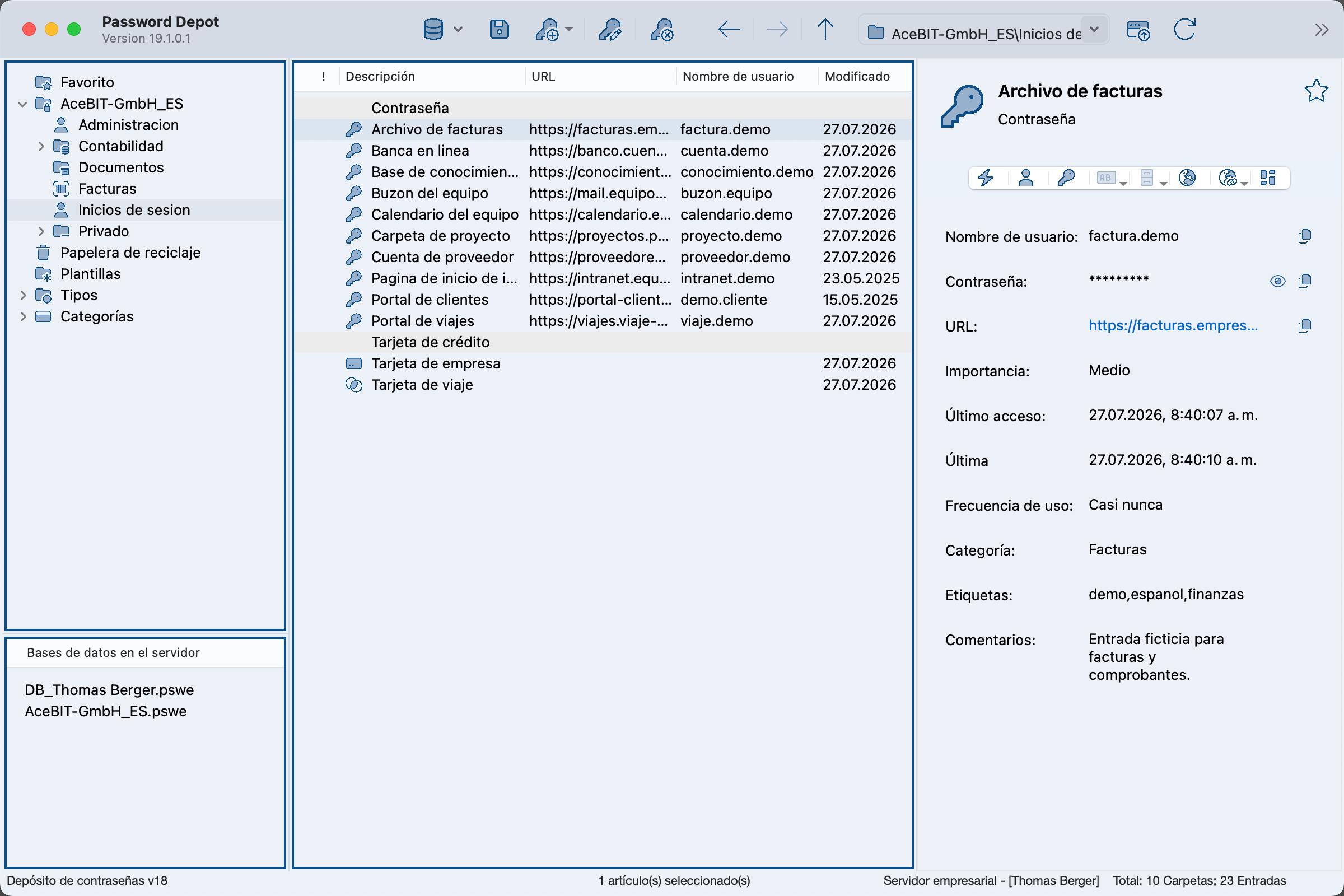
Task: Run auto-fill lightning bolt in details panel
Action: (986, 178)
